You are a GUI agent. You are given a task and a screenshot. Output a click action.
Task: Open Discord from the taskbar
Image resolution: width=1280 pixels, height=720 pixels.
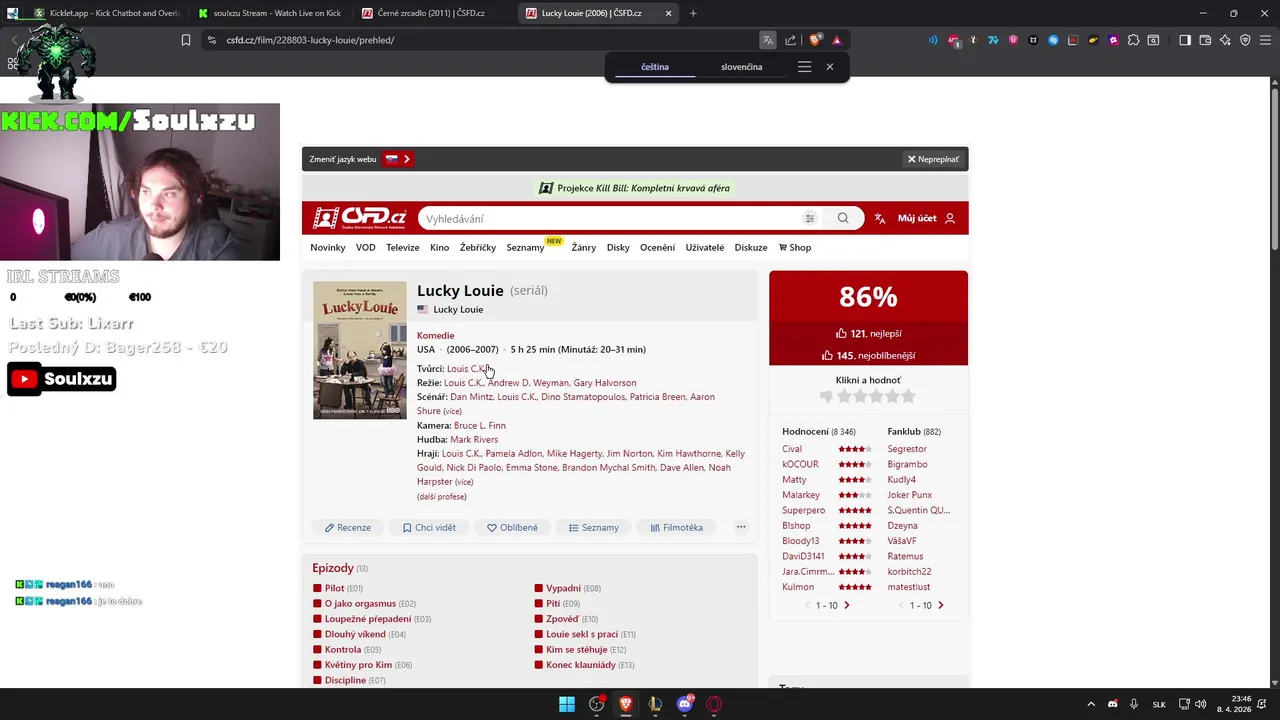pos(685,704)
